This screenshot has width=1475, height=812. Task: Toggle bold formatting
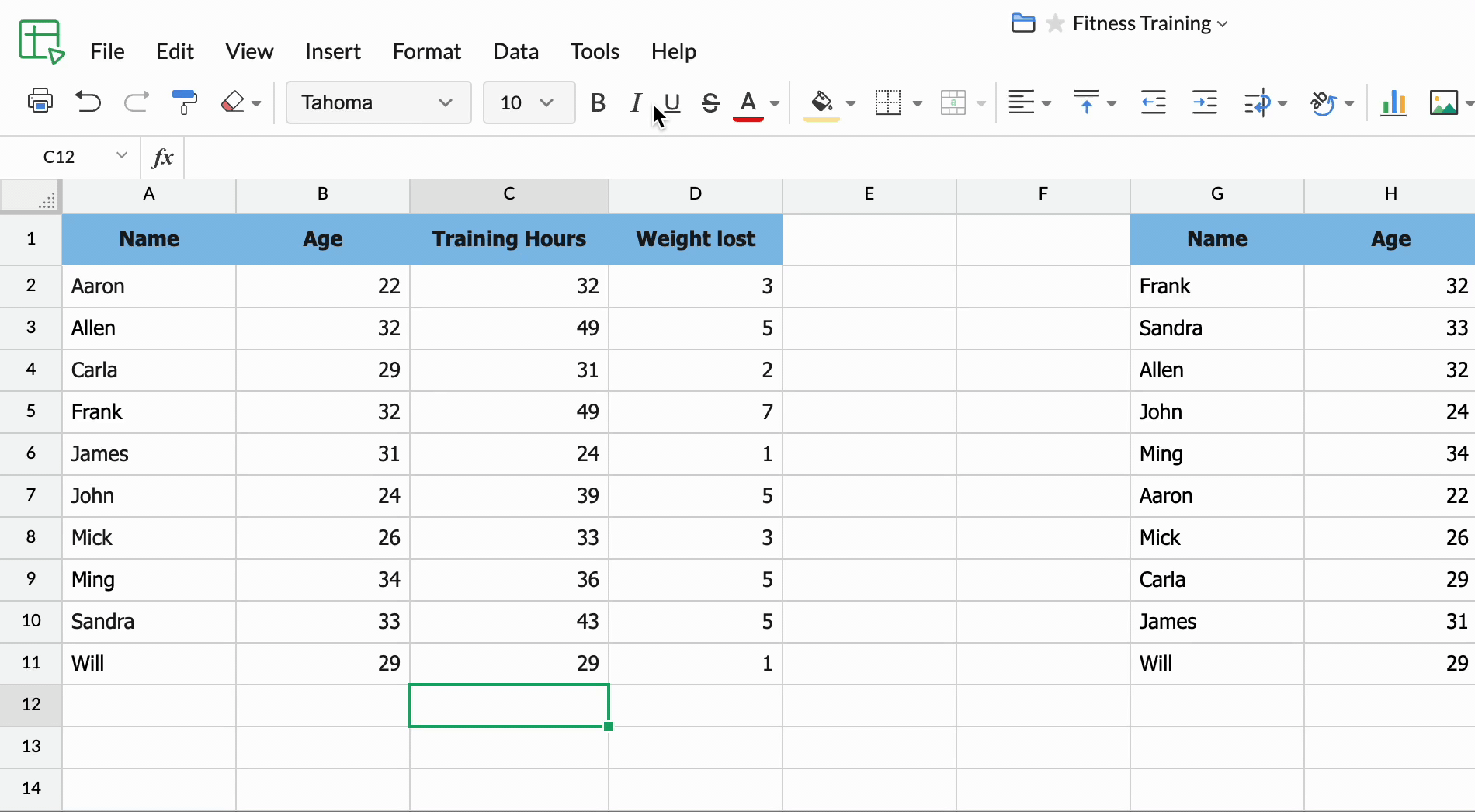tap(597, 102)
